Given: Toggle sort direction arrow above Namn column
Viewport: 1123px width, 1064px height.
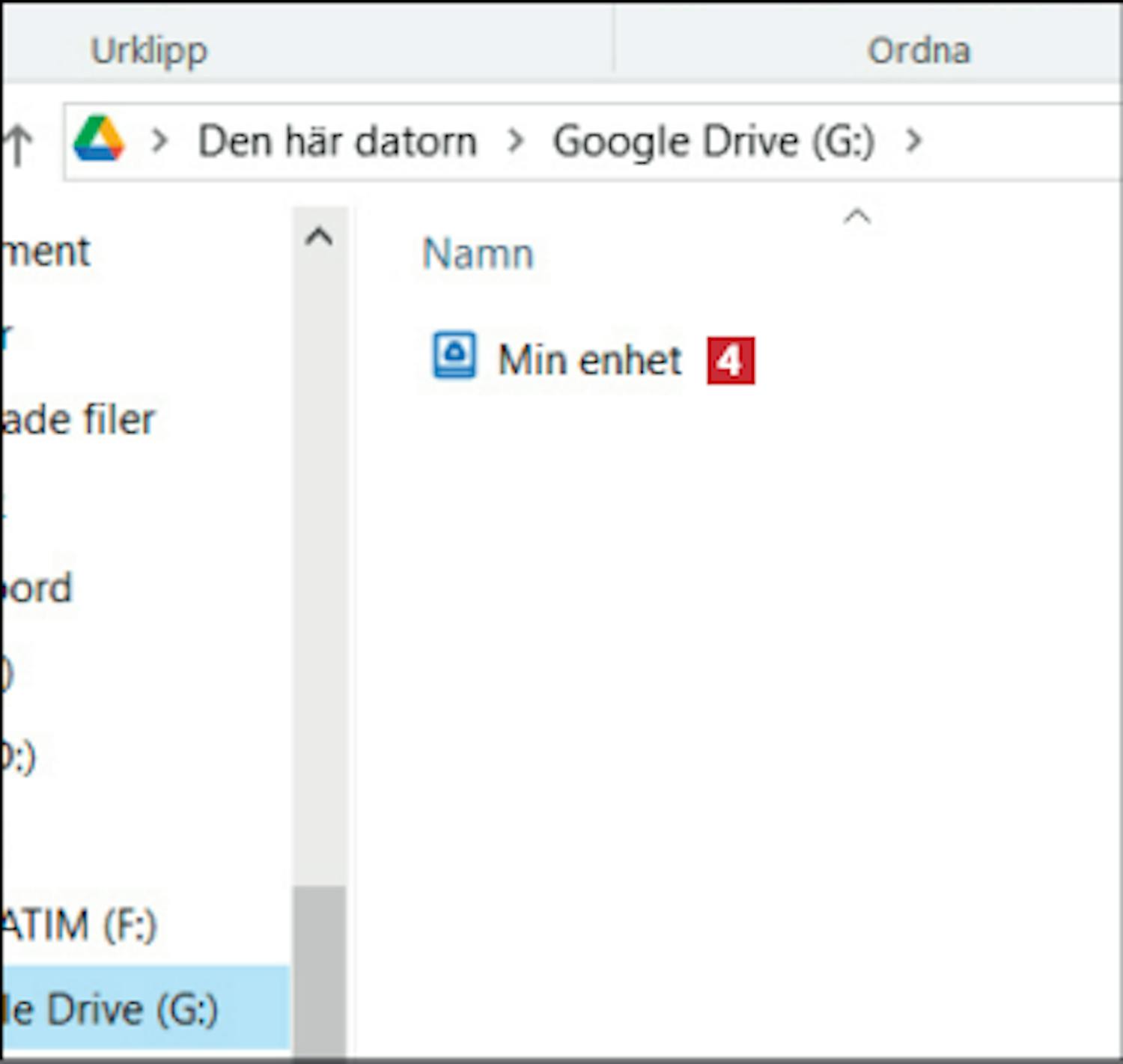Looking at the screenshot, I should point(856,217).
